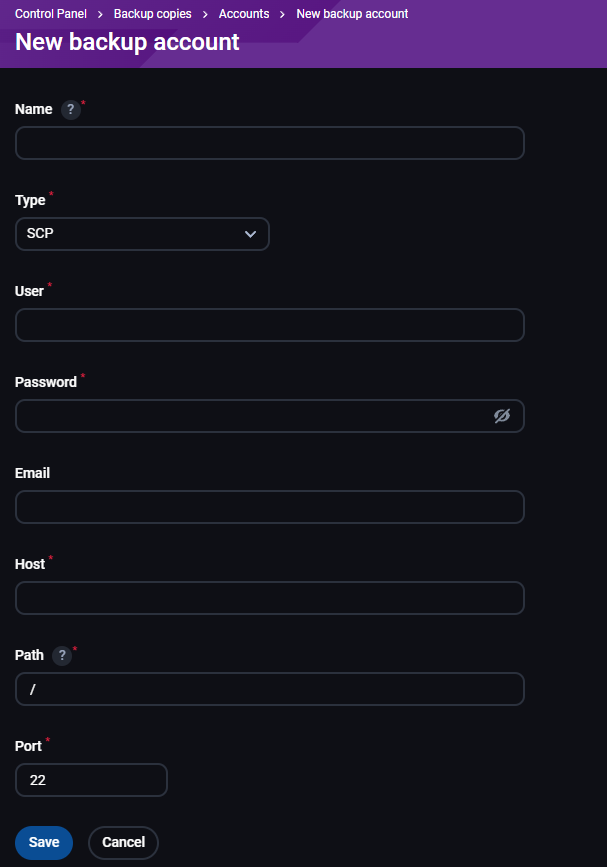Cancel creating the backup account
This screenshot has height=867, width=607.
pos(123,842)
